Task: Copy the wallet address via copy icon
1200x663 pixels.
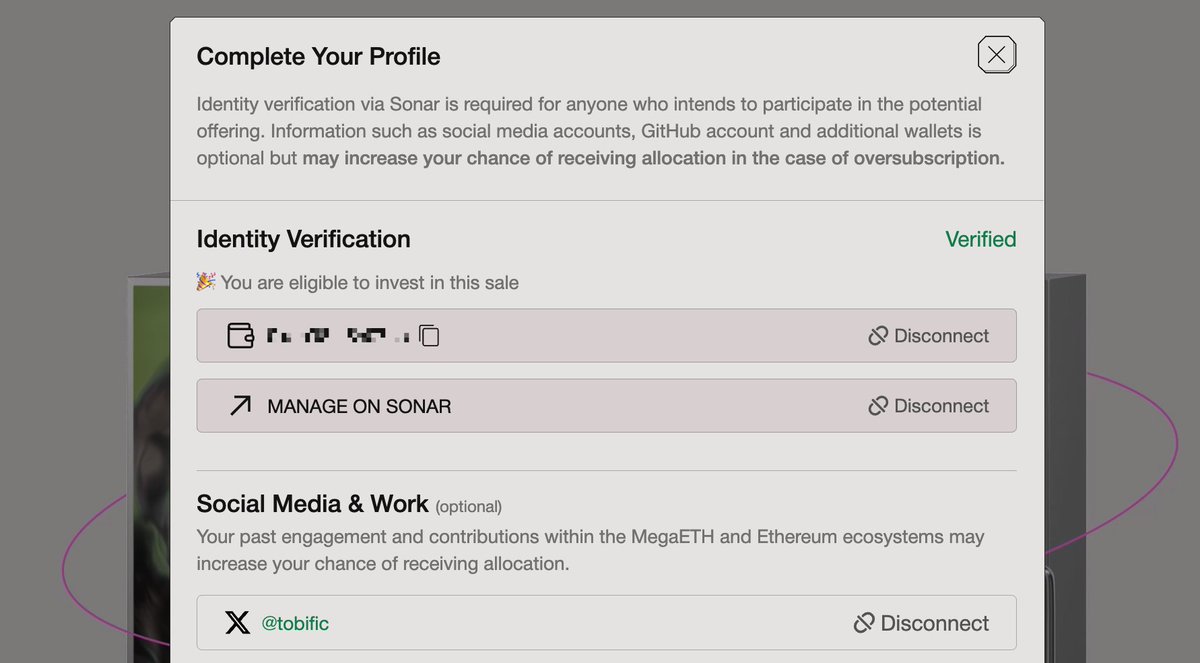Action: click(429, 336)
